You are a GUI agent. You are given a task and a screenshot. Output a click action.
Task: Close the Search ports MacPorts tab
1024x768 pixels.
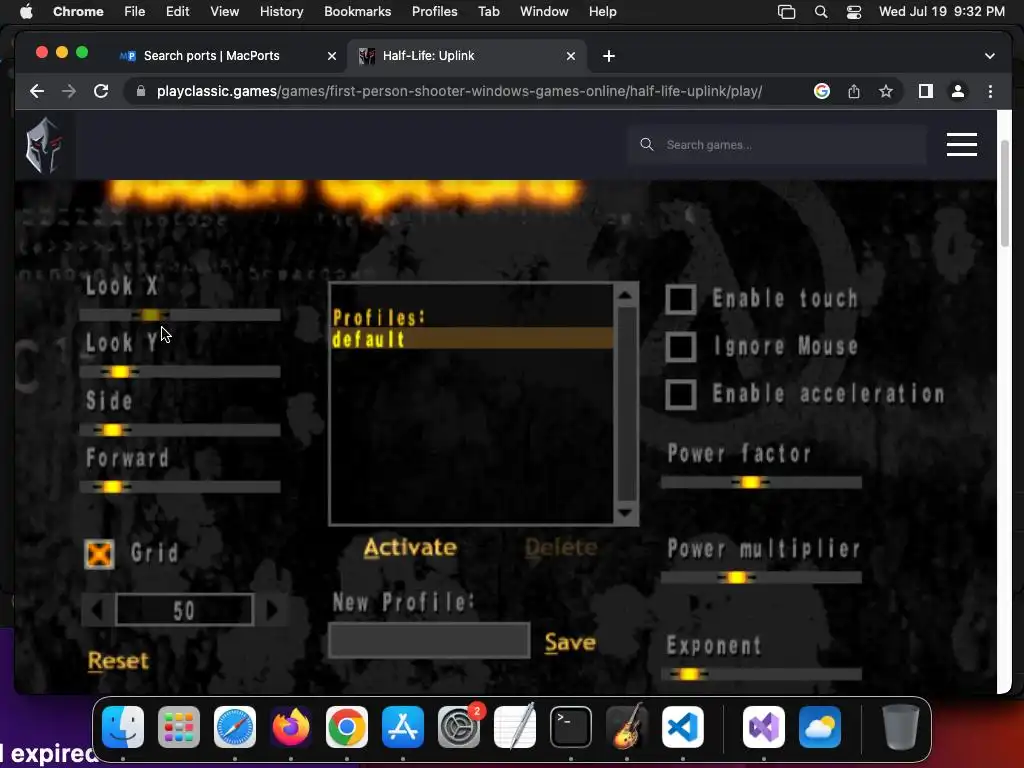click(x=332, y=56)
